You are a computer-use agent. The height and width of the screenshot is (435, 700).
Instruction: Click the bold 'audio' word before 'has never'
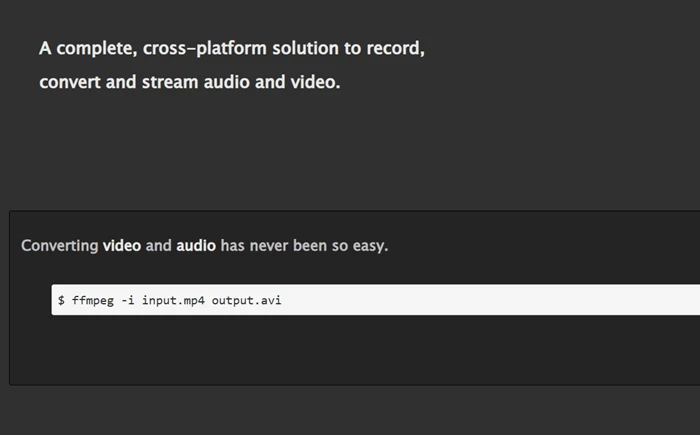[x=196, y=245]
